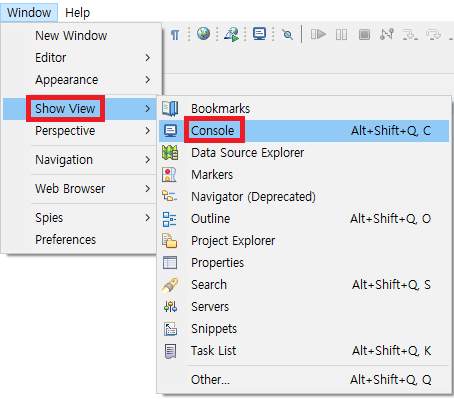The height and width of the screenshot is (399, 454).
Task: Click the Alt+Shift+Q, S shortcut text
Action: point(391,285)
